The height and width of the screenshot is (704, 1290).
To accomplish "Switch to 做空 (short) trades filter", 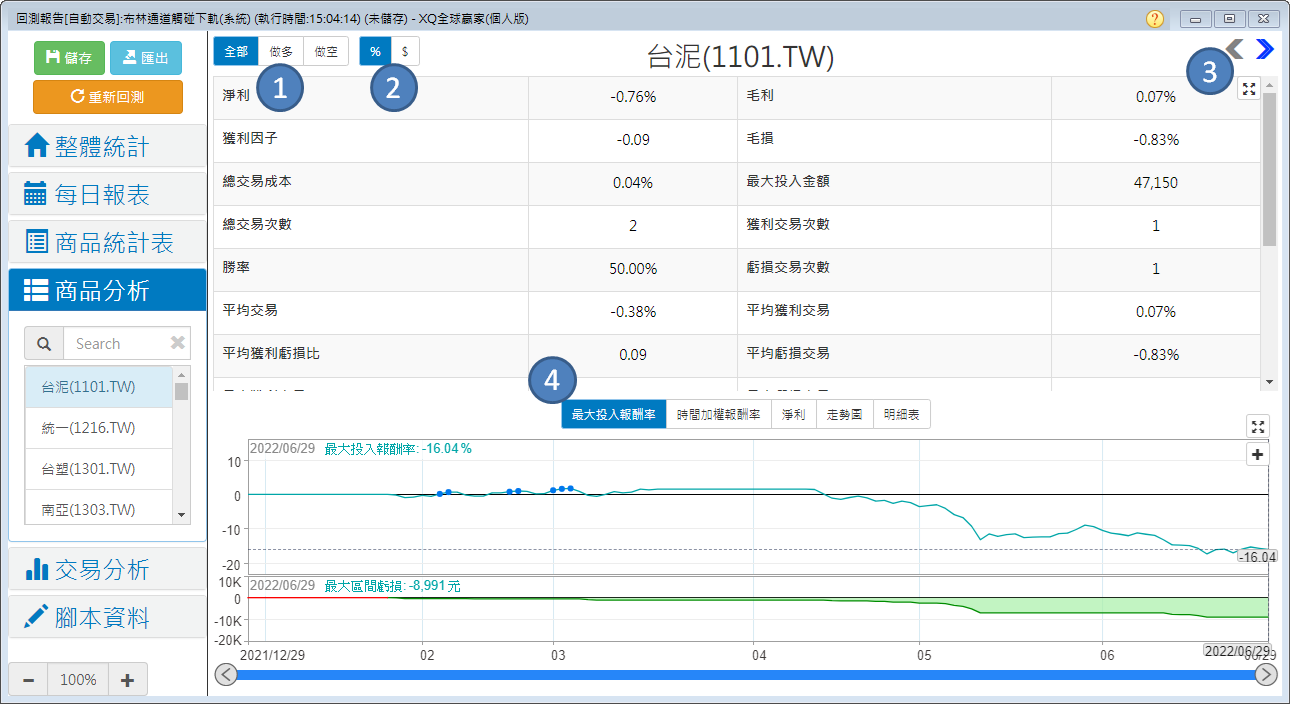I will click(326, 51).
